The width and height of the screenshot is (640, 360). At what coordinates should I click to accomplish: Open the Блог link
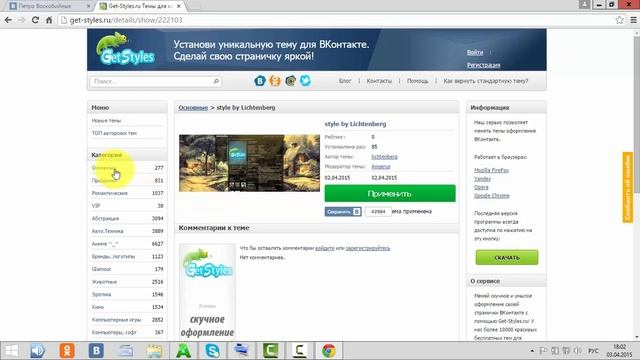pos(345,81)
